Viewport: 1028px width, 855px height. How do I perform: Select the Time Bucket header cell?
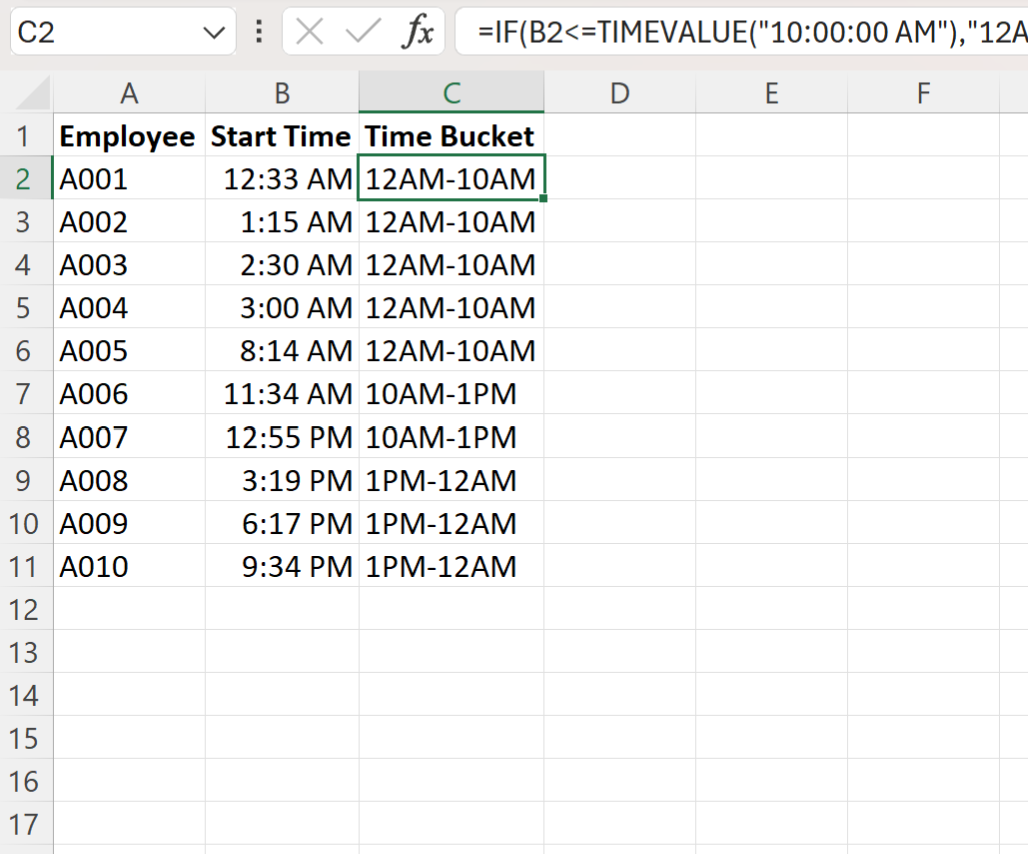(x=450, y=135)
